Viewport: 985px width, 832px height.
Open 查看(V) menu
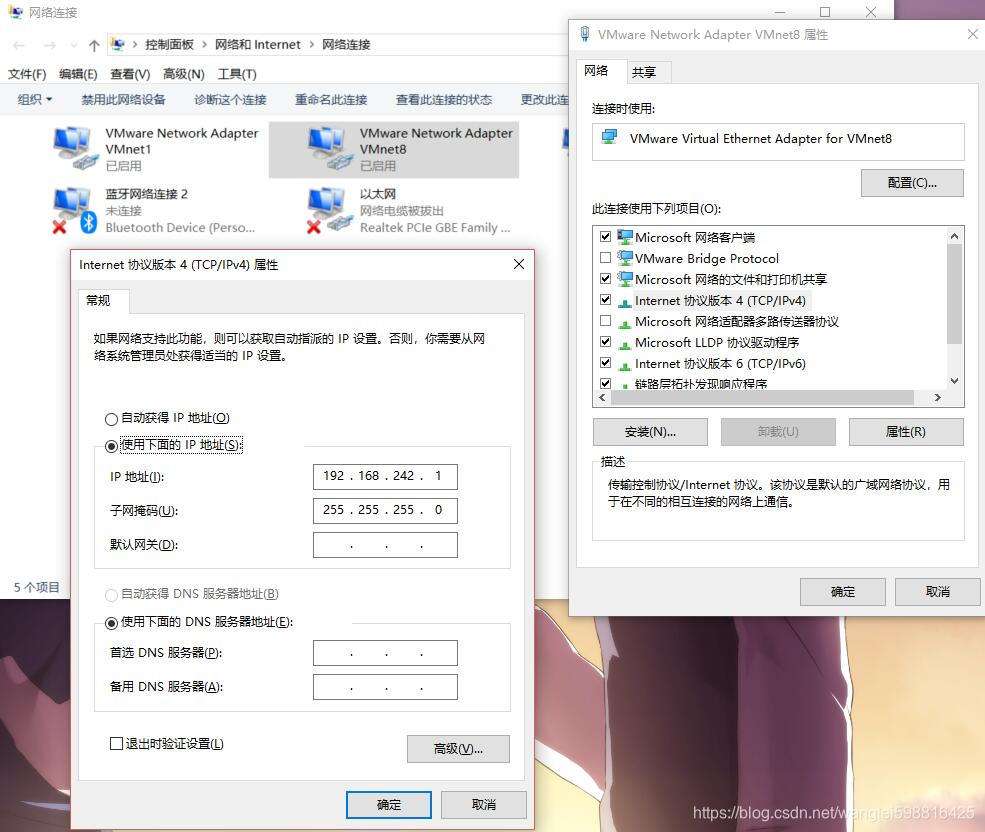[130, 74]
